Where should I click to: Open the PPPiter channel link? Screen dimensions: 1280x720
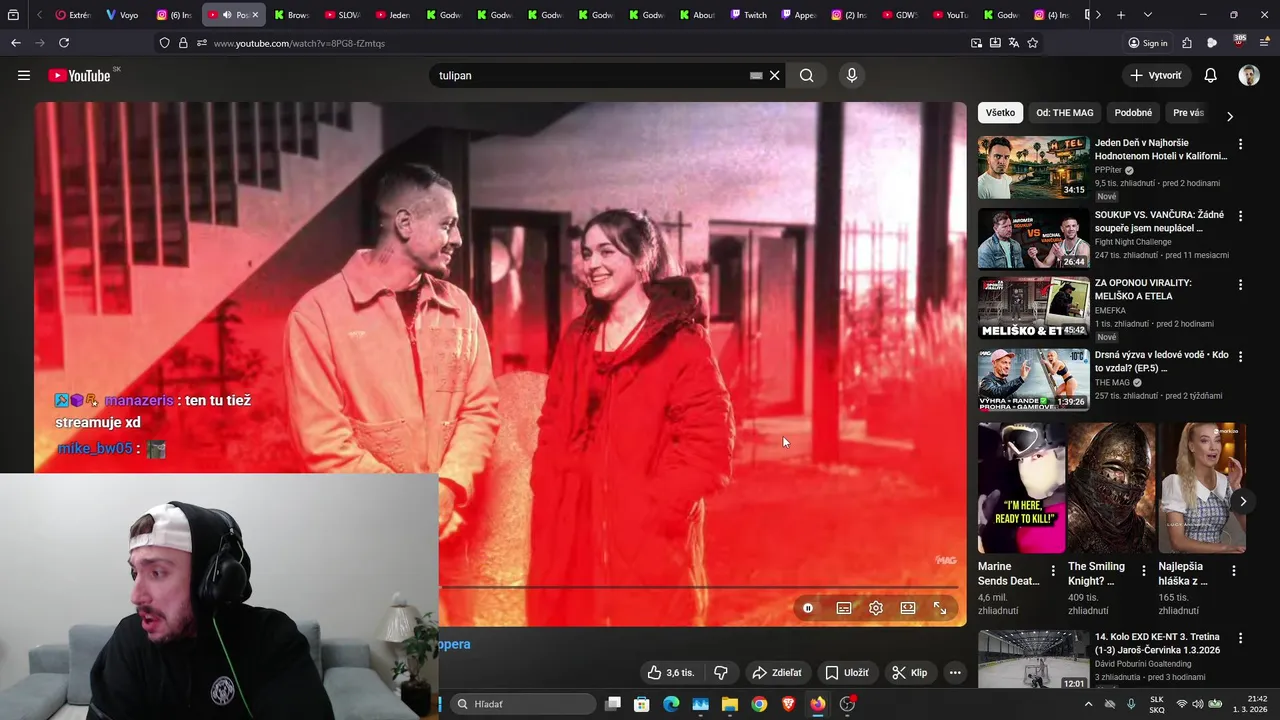tap(1109, 170)
